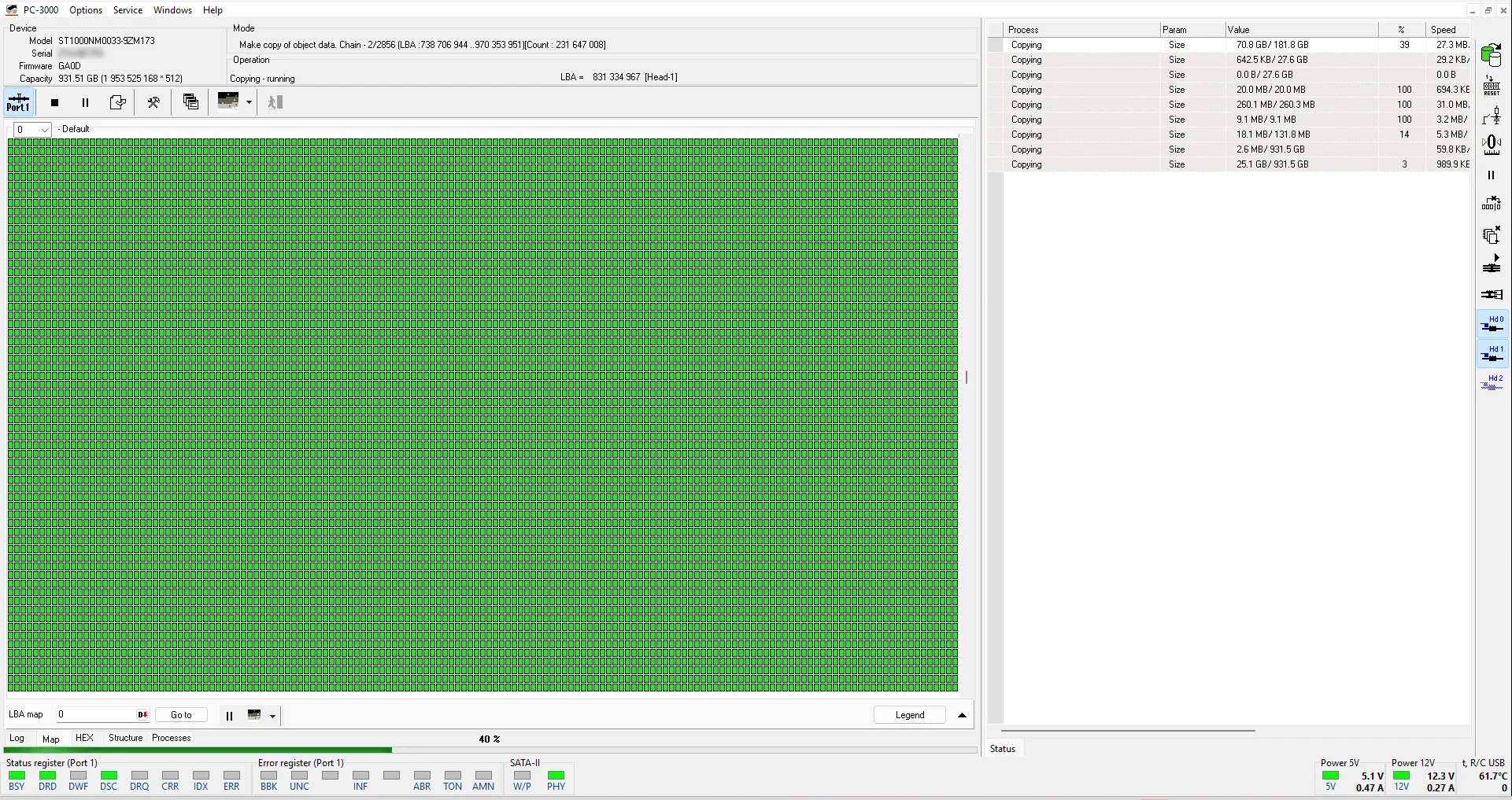Expand the LBA map view dropdown arrow
1512x800 pixels.
click(273, 716)
